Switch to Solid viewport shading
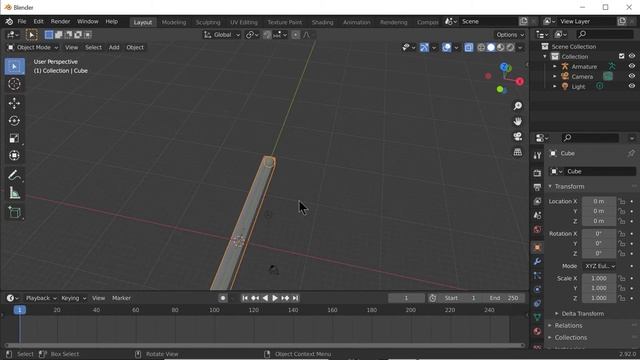Screen dimensions: 640x360 (491, 48)
